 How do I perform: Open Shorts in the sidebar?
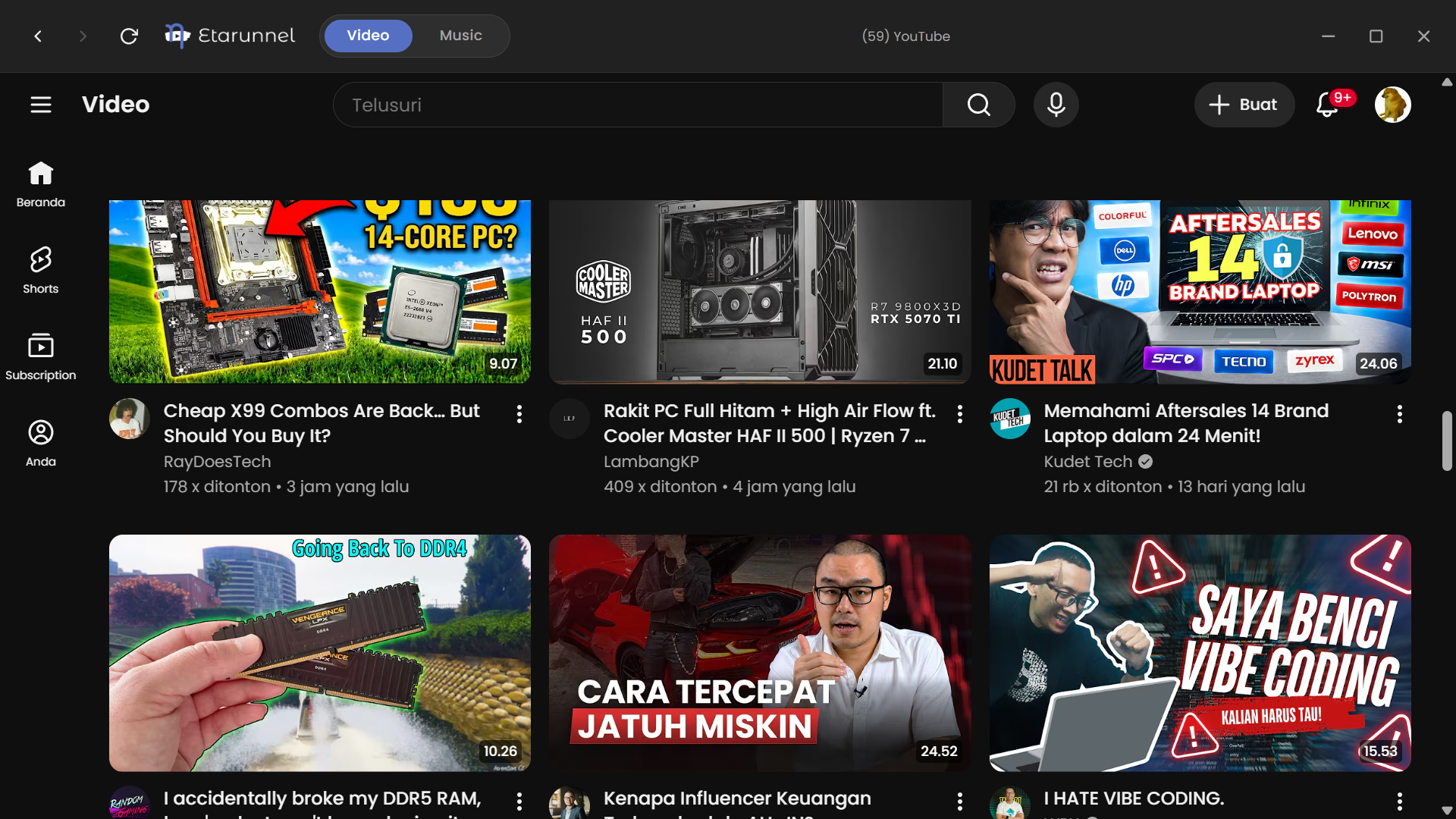pyautogui.click(x=41, y=271)
